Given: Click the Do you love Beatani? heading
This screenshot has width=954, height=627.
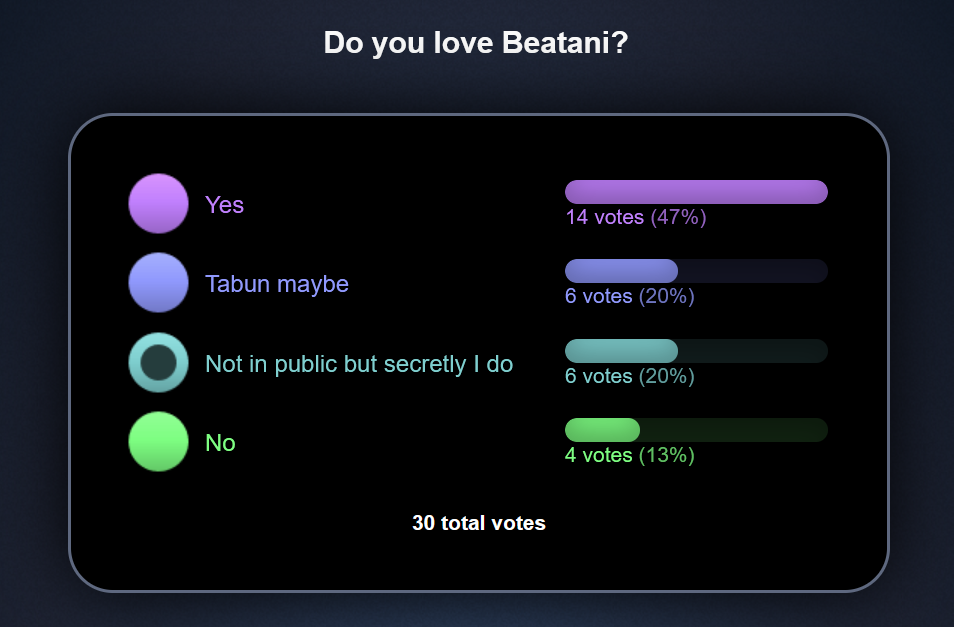Looking at the screenshot, I should tap(476, 44).
